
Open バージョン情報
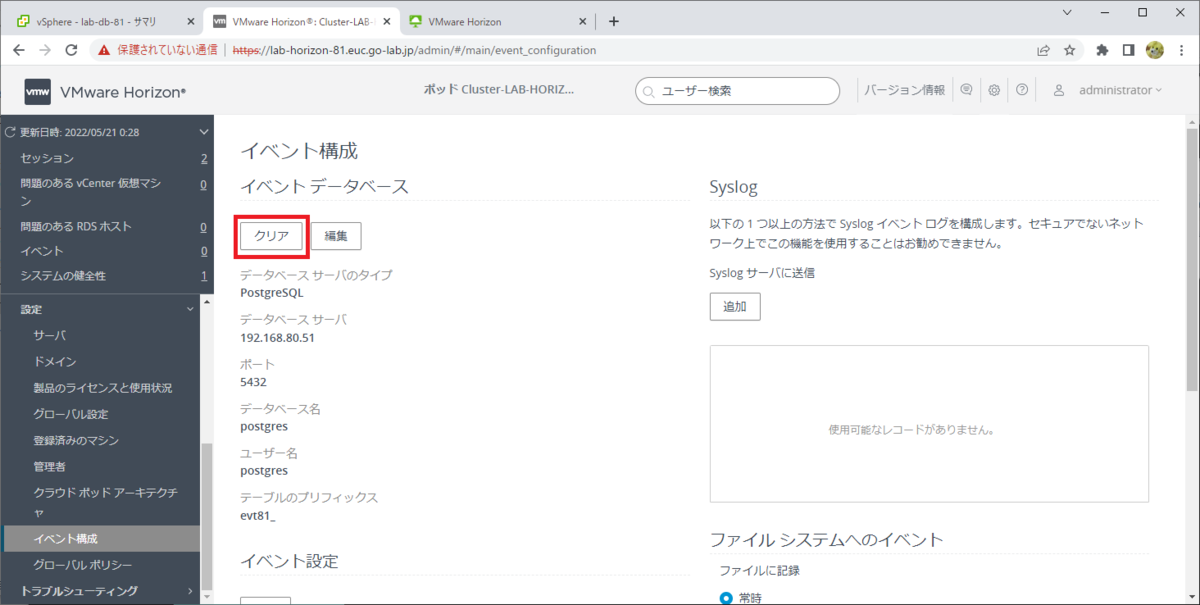pyautogui.click(x=903, y=89)
